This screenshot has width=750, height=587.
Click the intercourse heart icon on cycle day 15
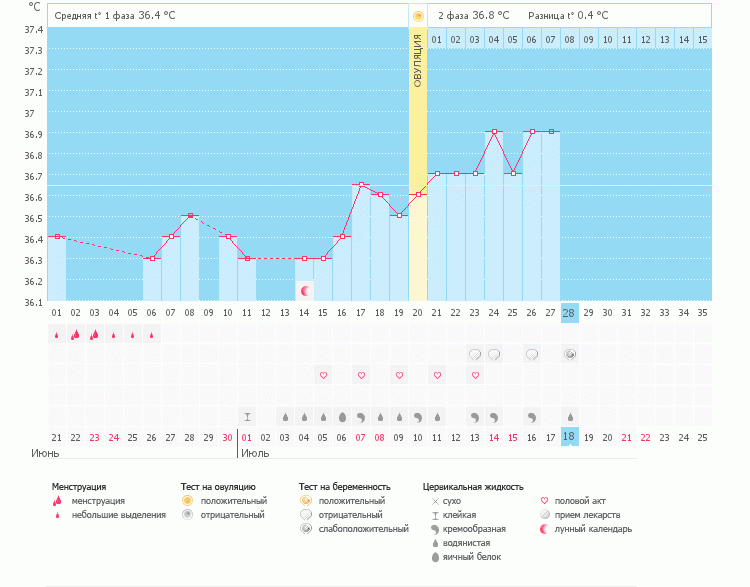pyautogui.click(x=323, y=375)
